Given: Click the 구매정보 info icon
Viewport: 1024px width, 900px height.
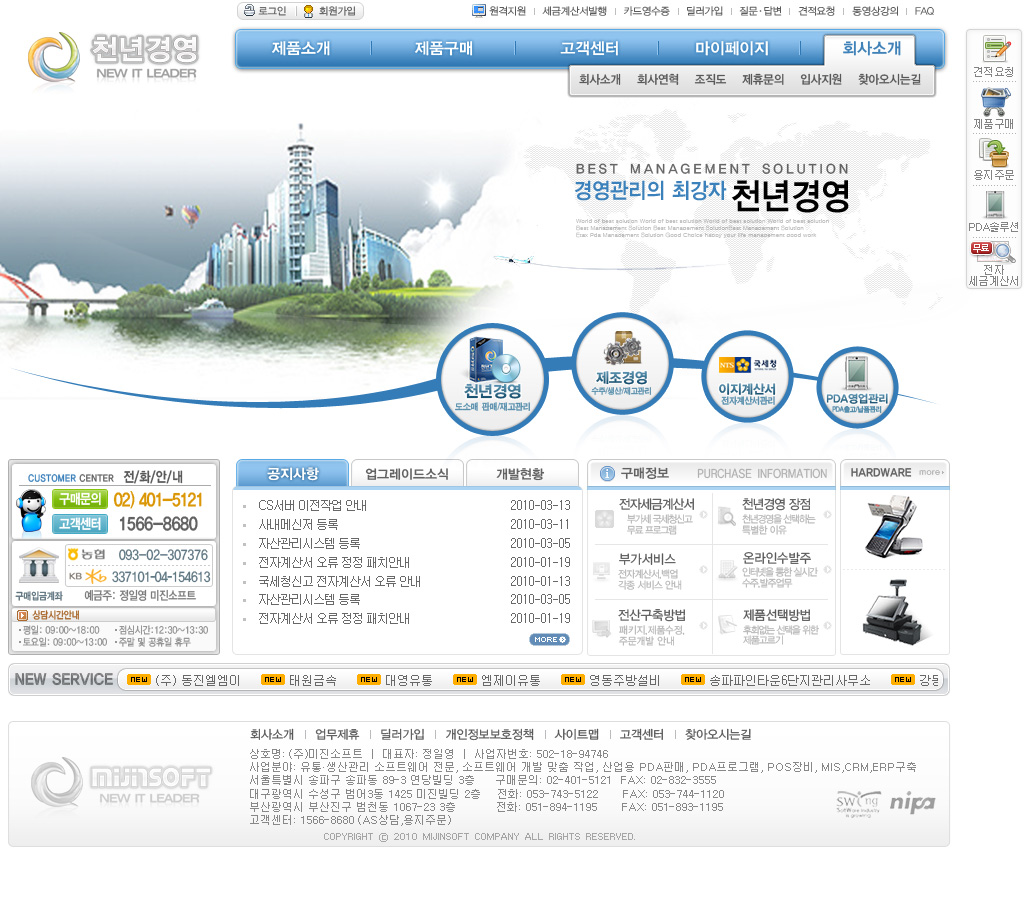Looking at the screenshot, I should point(607,474).
